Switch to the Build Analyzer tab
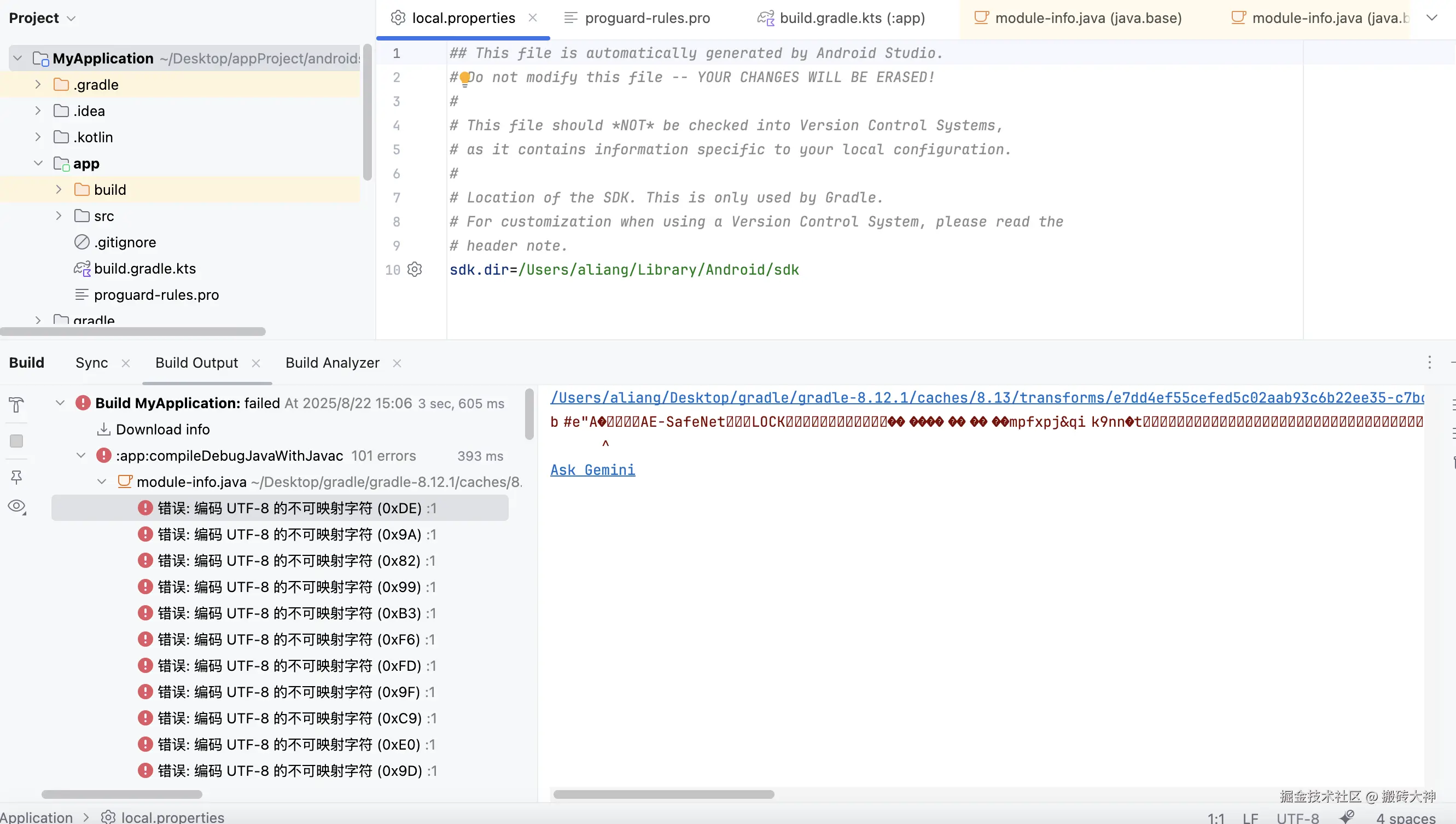Image resolution: width=1456 pixels, height=824 pixels. click(x=332, y=363)
